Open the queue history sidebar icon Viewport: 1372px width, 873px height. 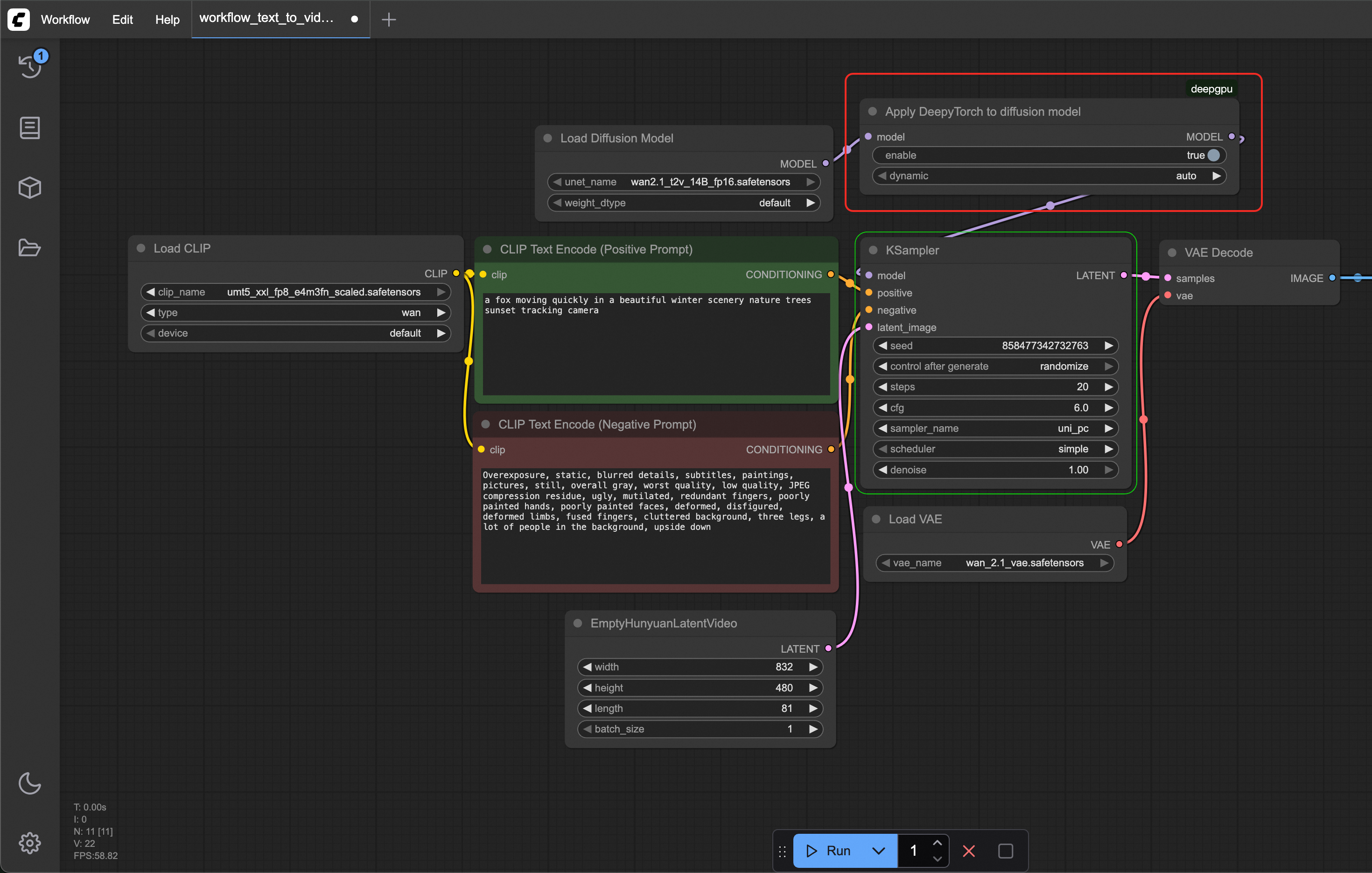pos(29,66)
